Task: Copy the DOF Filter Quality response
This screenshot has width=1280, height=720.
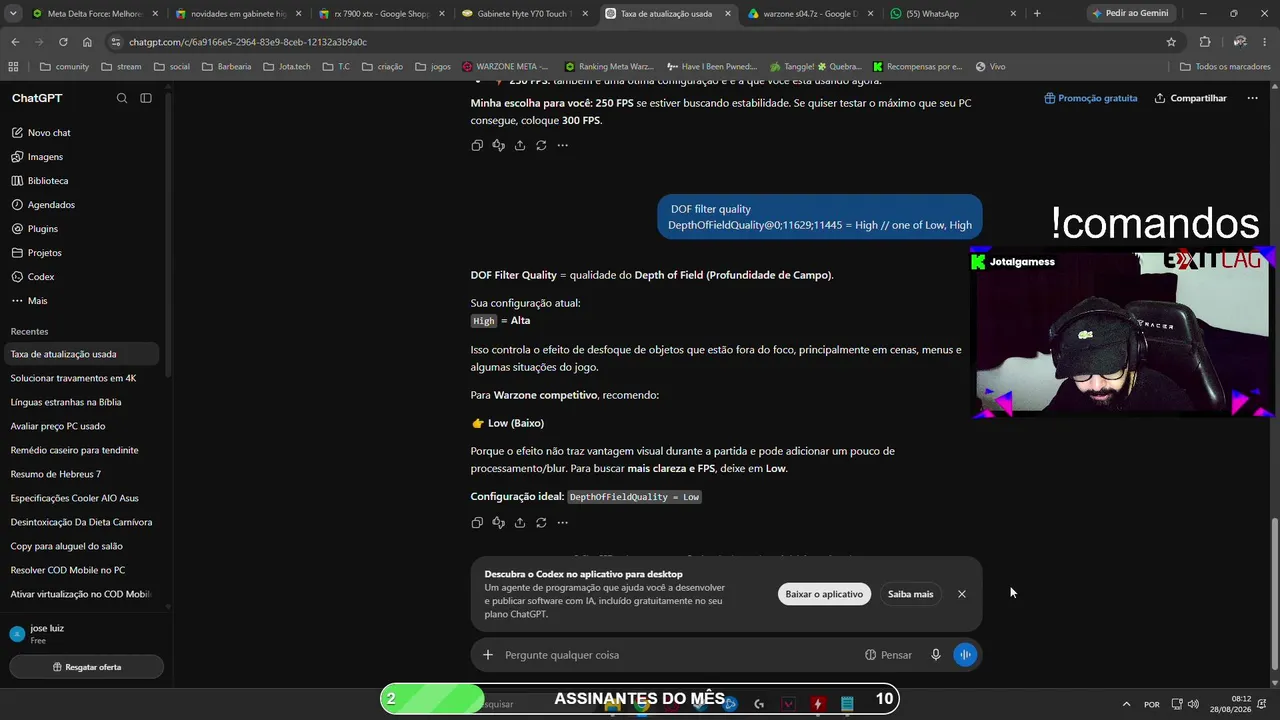Action: tap(477, 522)
